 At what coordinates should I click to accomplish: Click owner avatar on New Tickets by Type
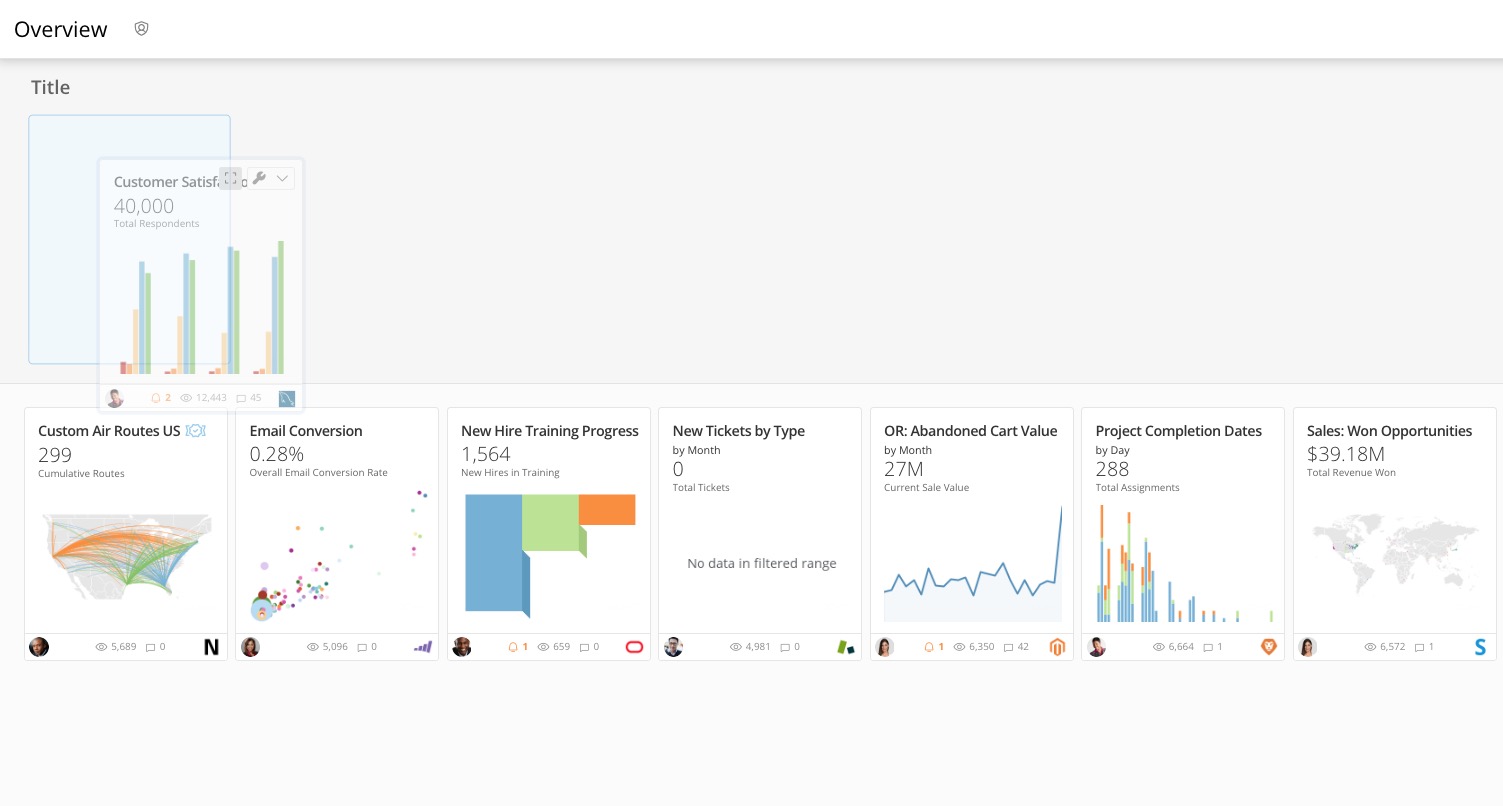(673, 647)
